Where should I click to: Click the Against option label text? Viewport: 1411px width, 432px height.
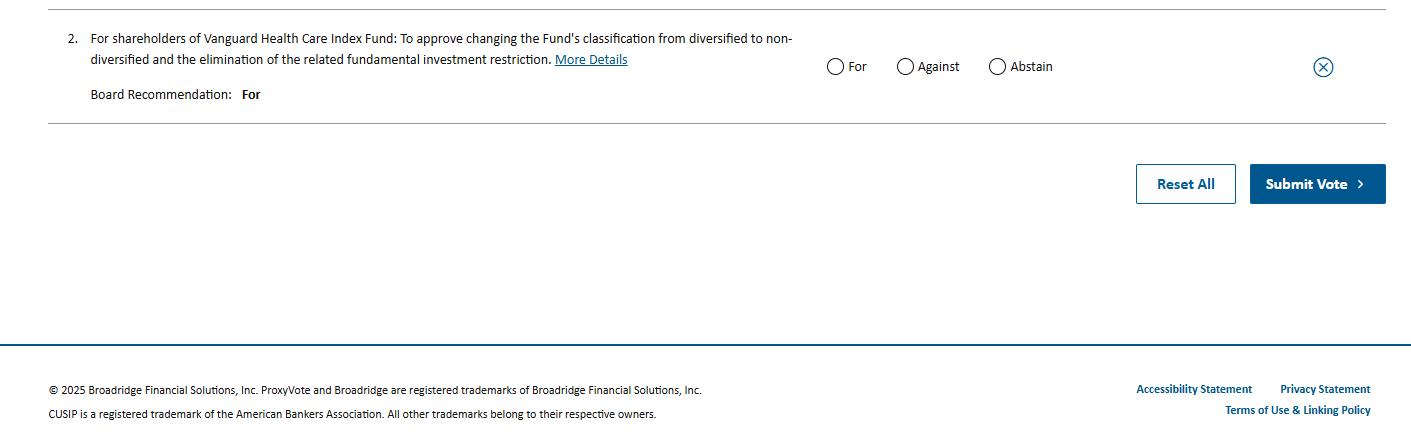(938, 67)
